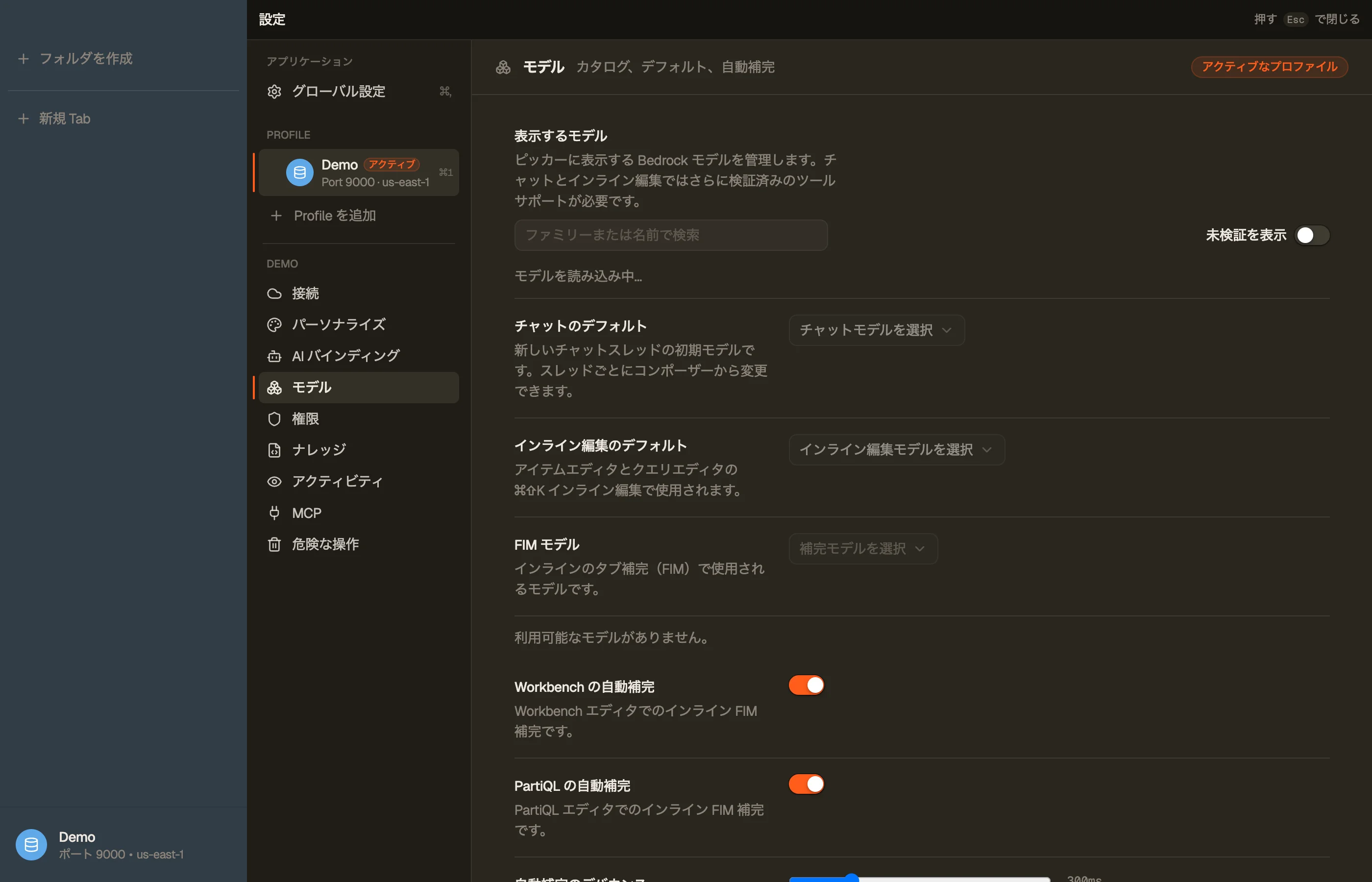Click the Demo database avatar in the profile list
The width and height of the screenshot is (1372, 882).
[299, 172]
